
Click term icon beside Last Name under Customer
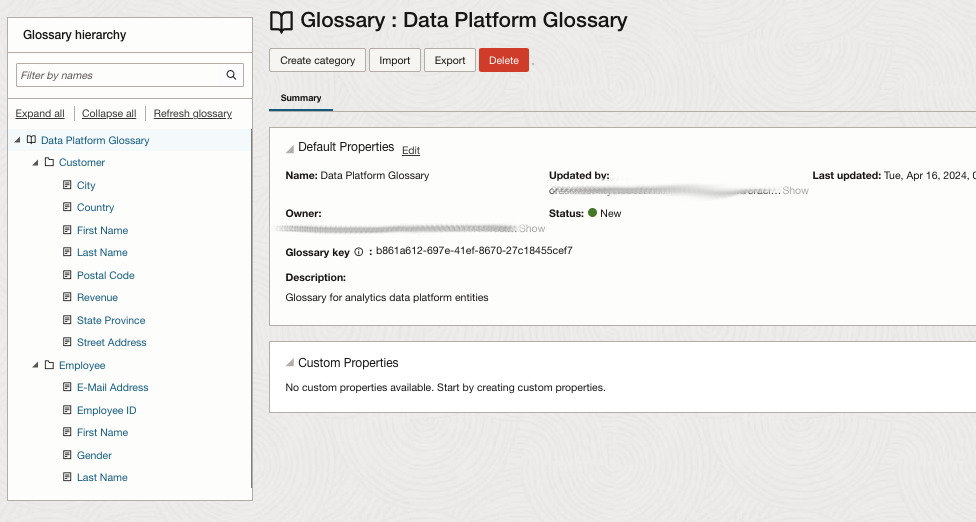pyautogui.click(x=67, y=252)
